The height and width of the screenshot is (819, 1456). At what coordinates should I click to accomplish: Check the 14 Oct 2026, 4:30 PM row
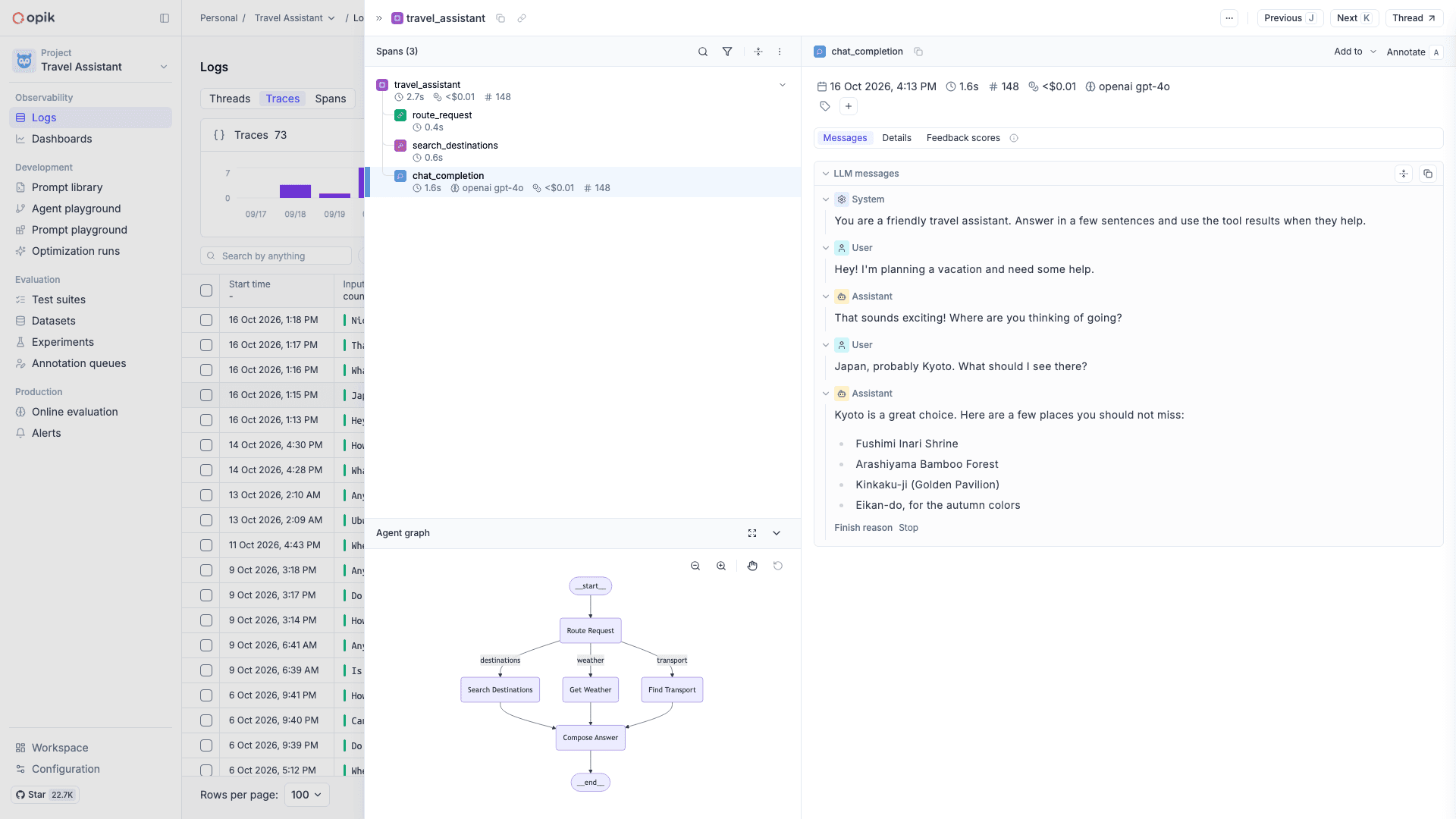(206, 445)
